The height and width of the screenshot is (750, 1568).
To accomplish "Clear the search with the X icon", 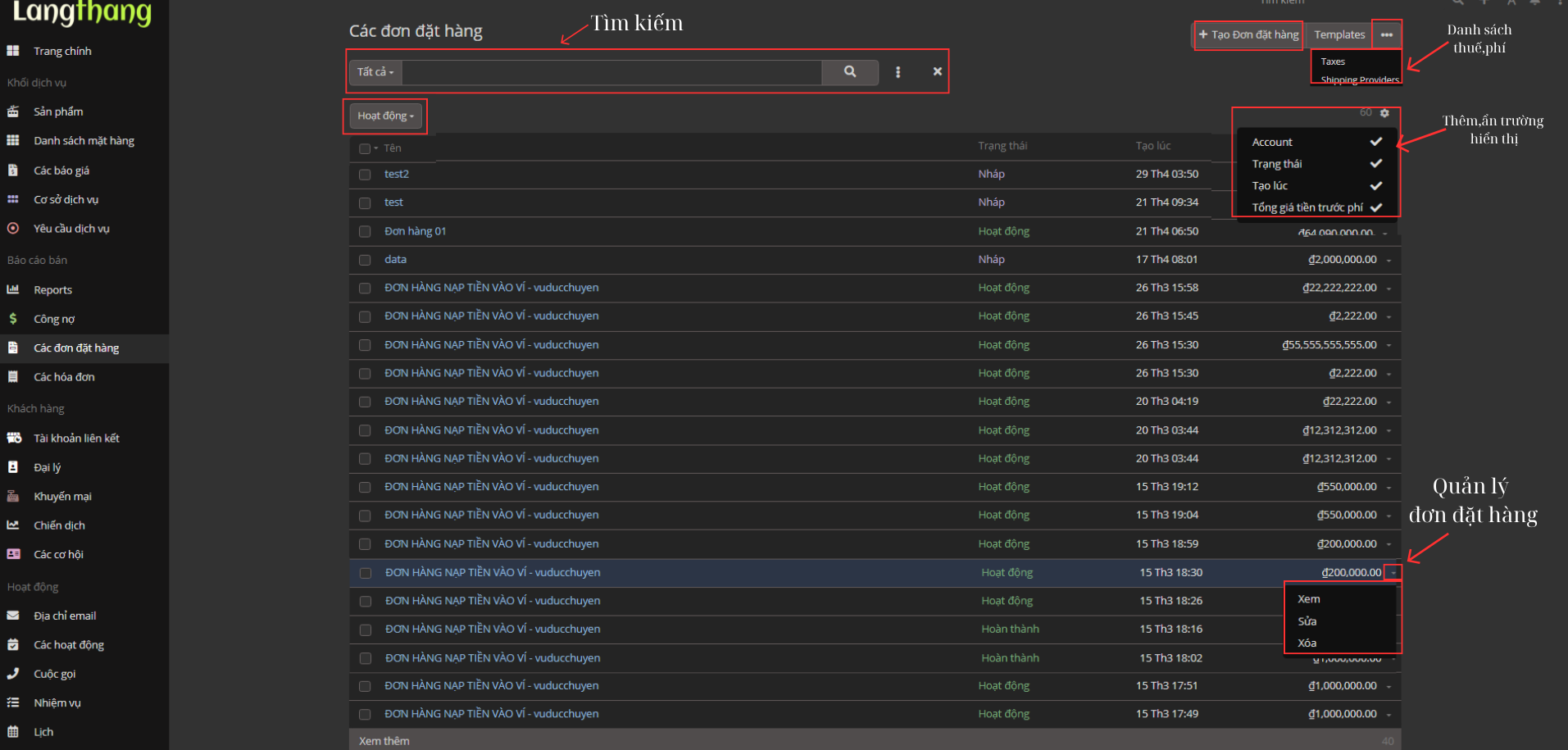I will (937, 72).
